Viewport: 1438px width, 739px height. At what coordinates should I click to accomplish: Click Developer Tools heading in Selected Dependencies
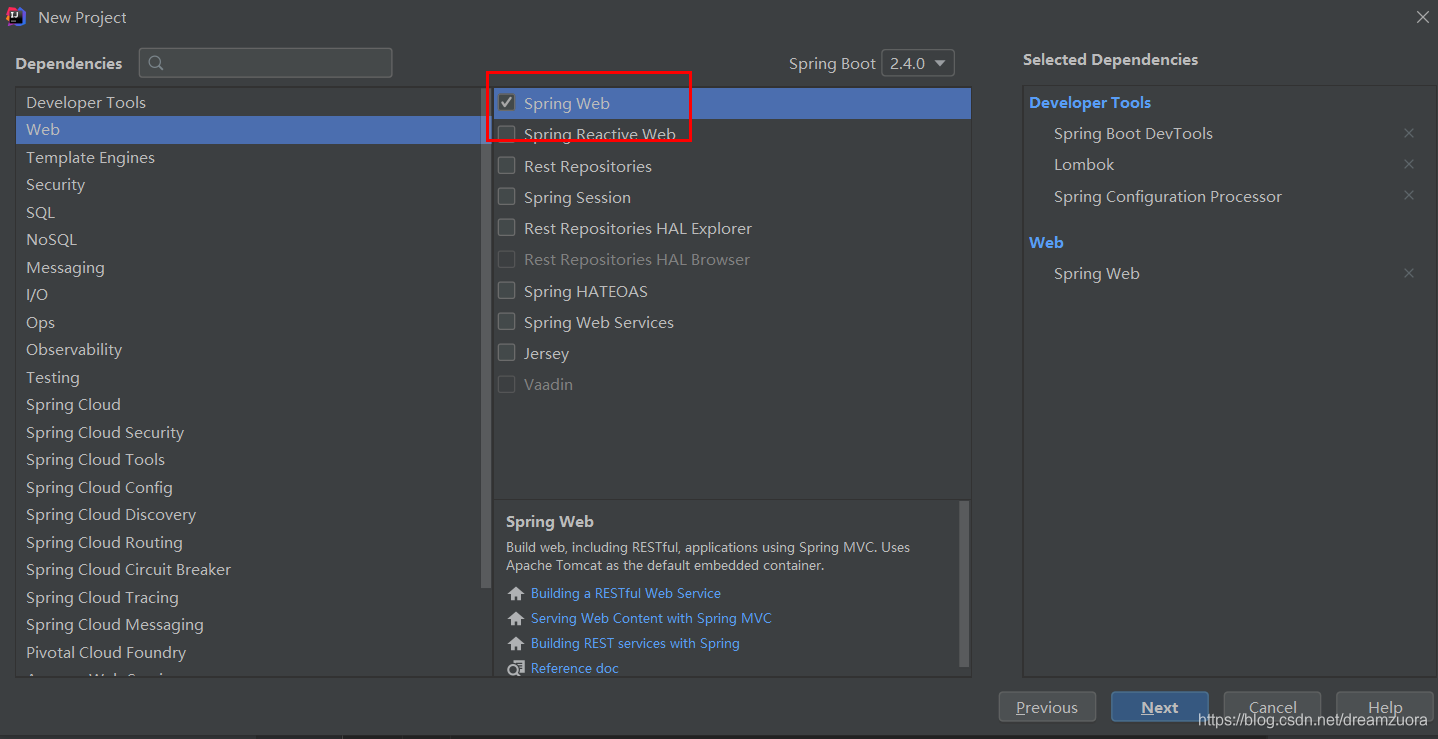pos(1090,102)
